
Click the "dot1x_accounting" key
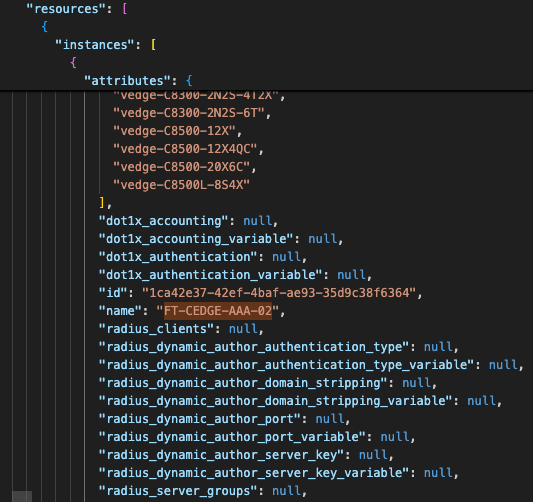pos(163,221)
